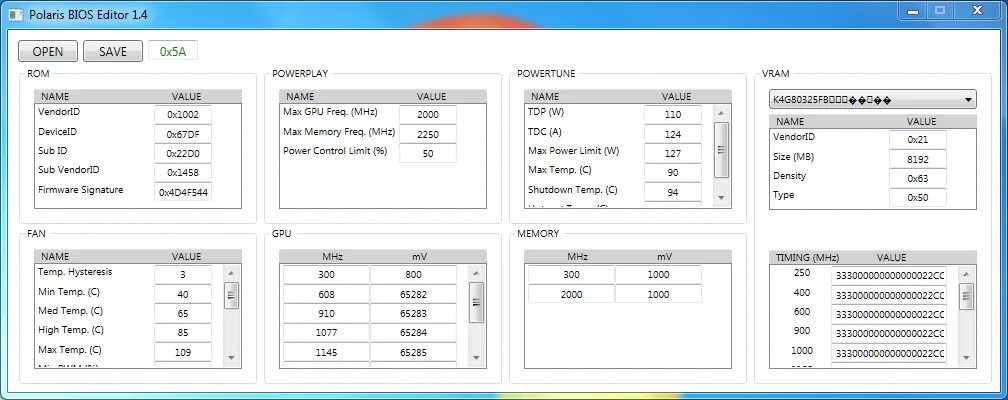Edit the timing value for 600 MHz
Image resolution: width=1008 pixels, height=400 pixels.
(889, 314)
